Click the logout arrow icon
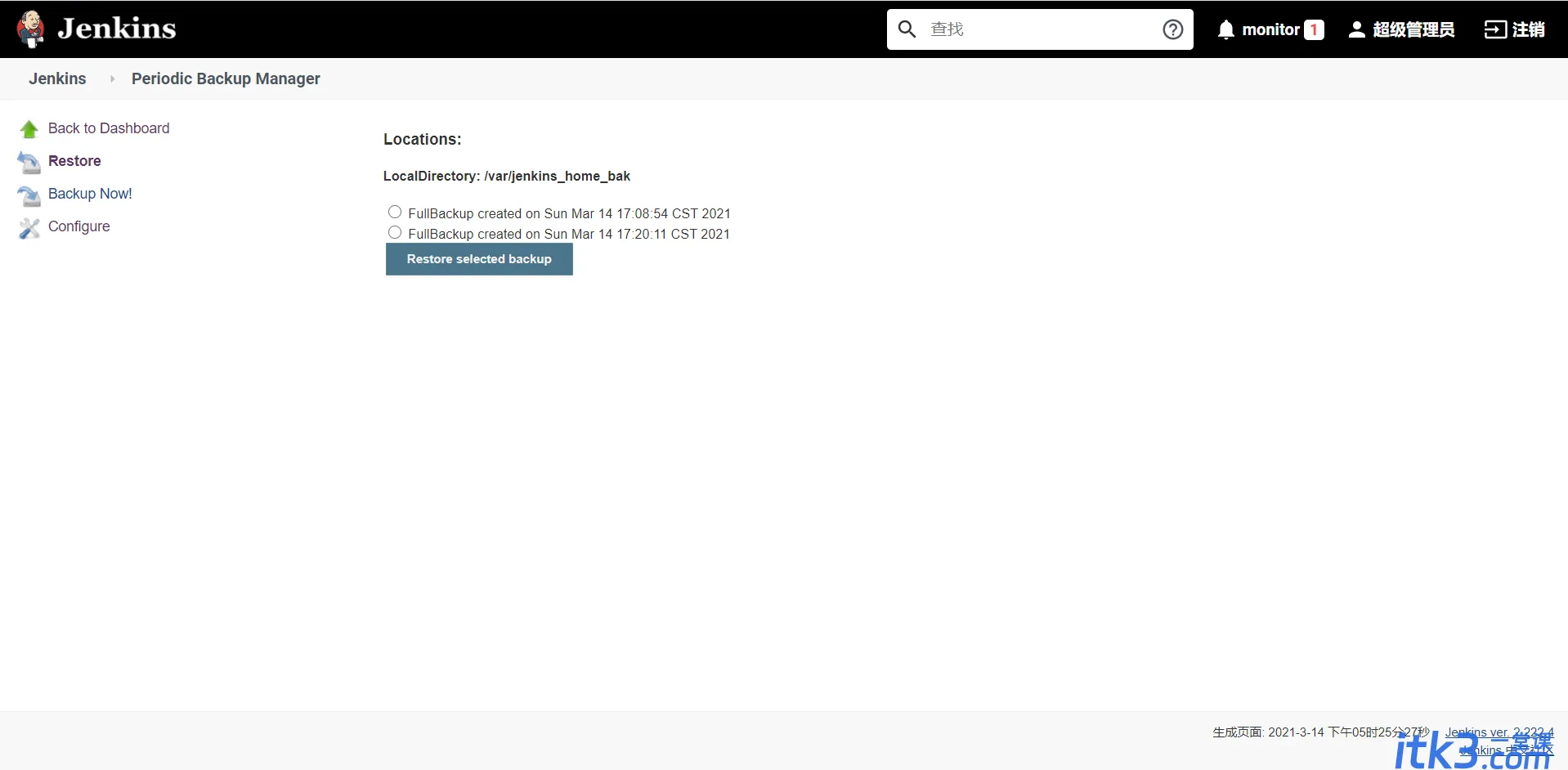Screen dimensions: 1568x770 (x=1495, y=29)
